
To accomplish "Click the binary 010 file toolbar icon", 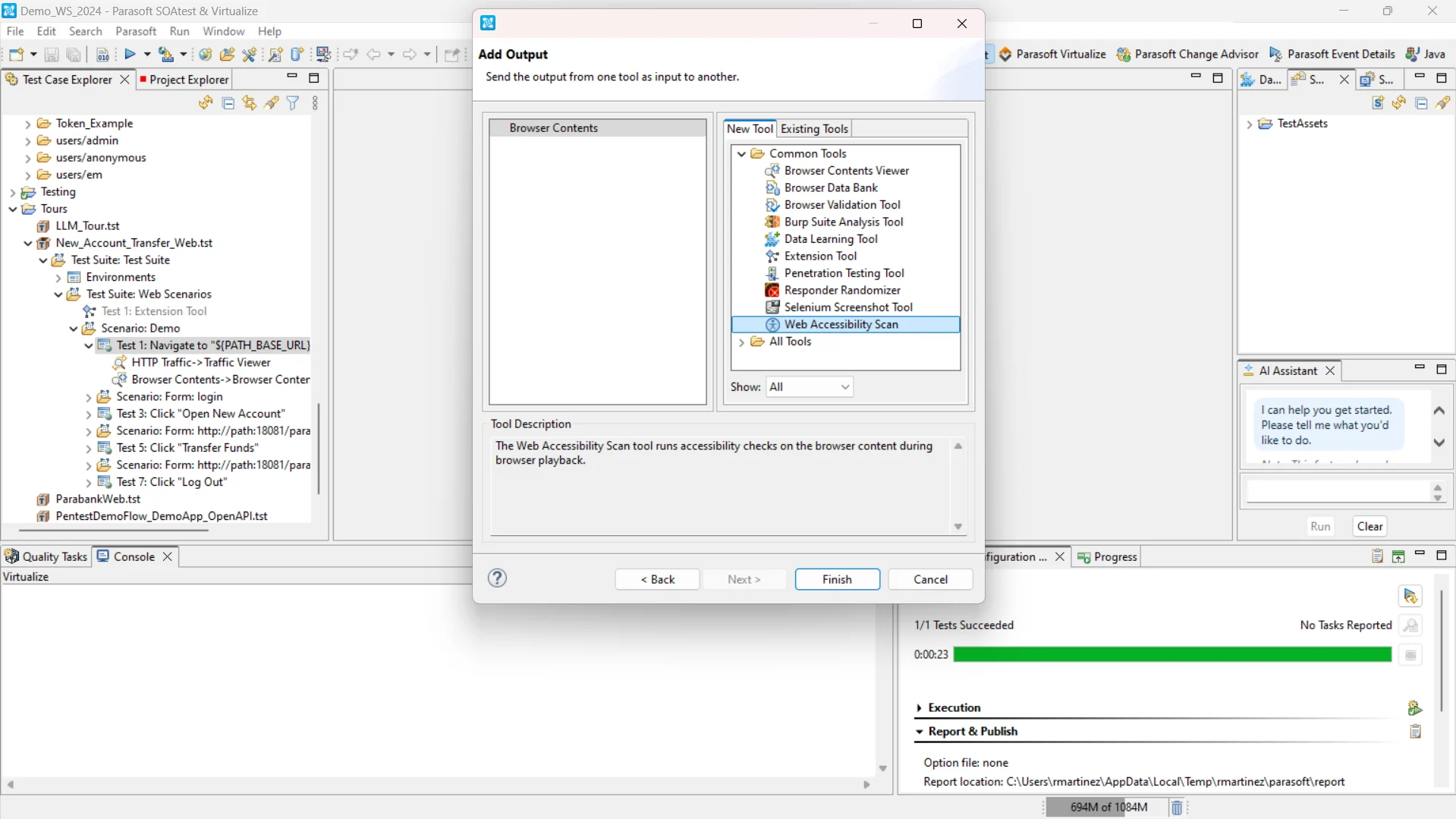I will pos(102,54).
